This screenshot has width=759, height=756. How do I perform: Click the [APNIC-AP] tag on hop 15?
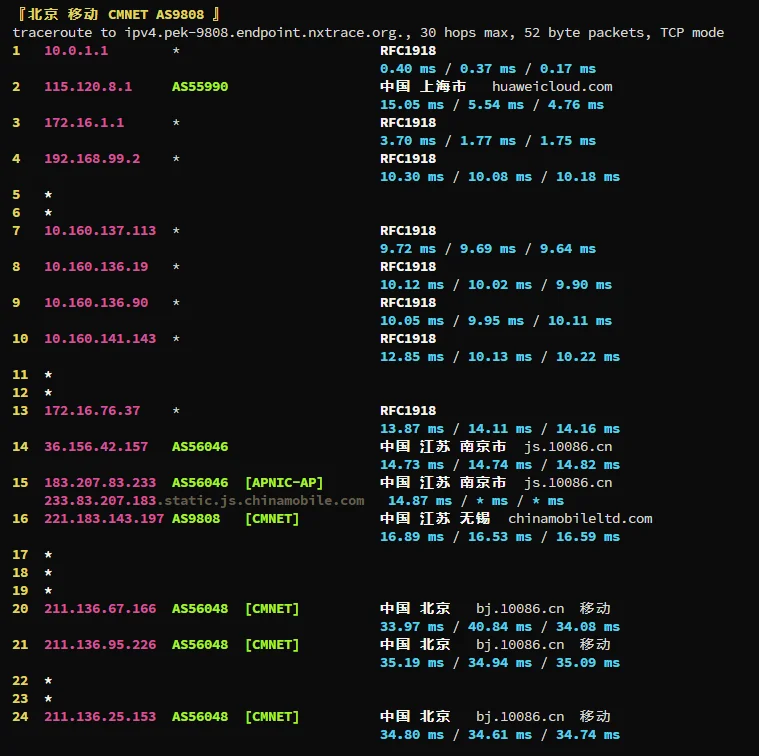[x=284, y=483]
